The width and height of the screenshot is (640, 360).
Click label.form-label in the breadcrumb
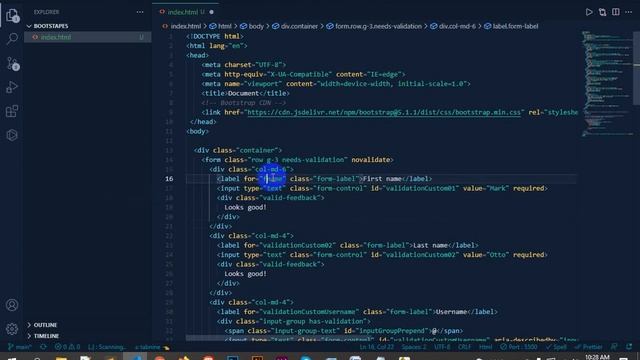515,26
